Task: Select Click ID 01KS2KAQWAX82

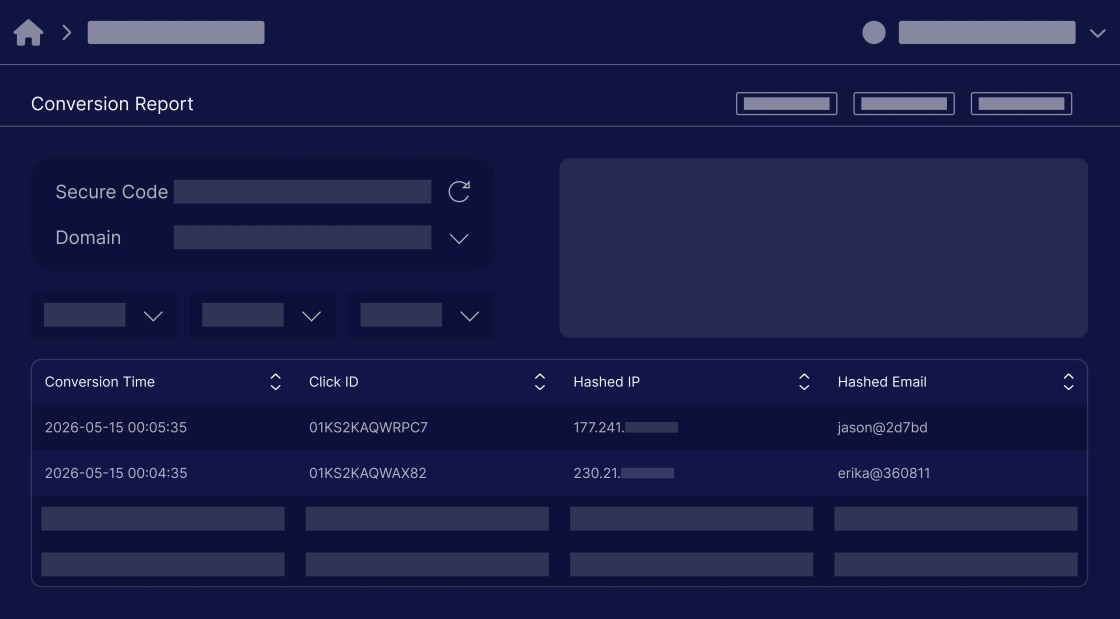Action: 368,473
